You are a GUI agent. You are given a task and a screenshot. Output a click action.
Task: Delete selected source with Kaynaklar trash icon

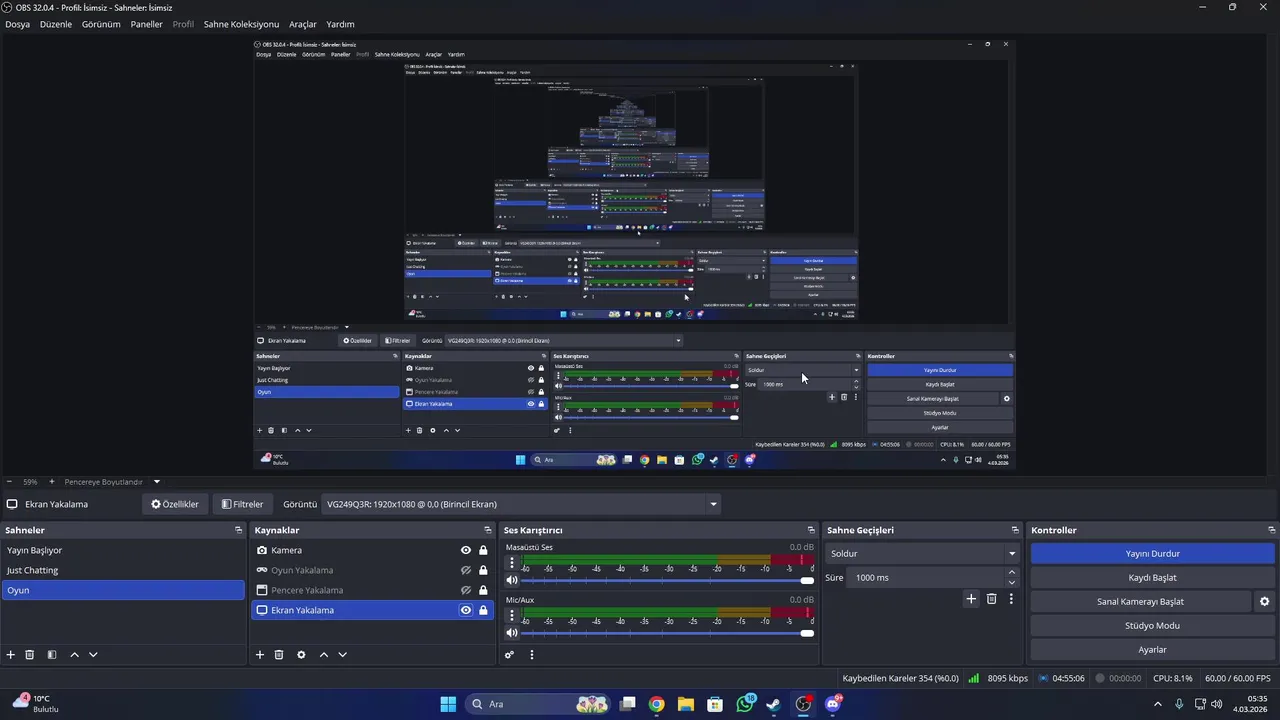279,655
